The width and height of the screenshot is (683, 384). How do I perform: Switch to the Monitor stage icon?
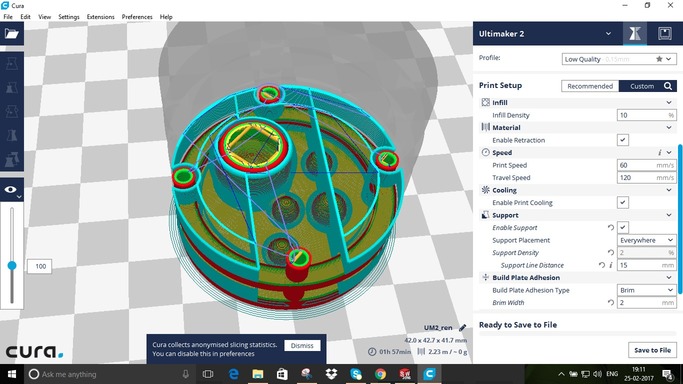tap(665, 34)
